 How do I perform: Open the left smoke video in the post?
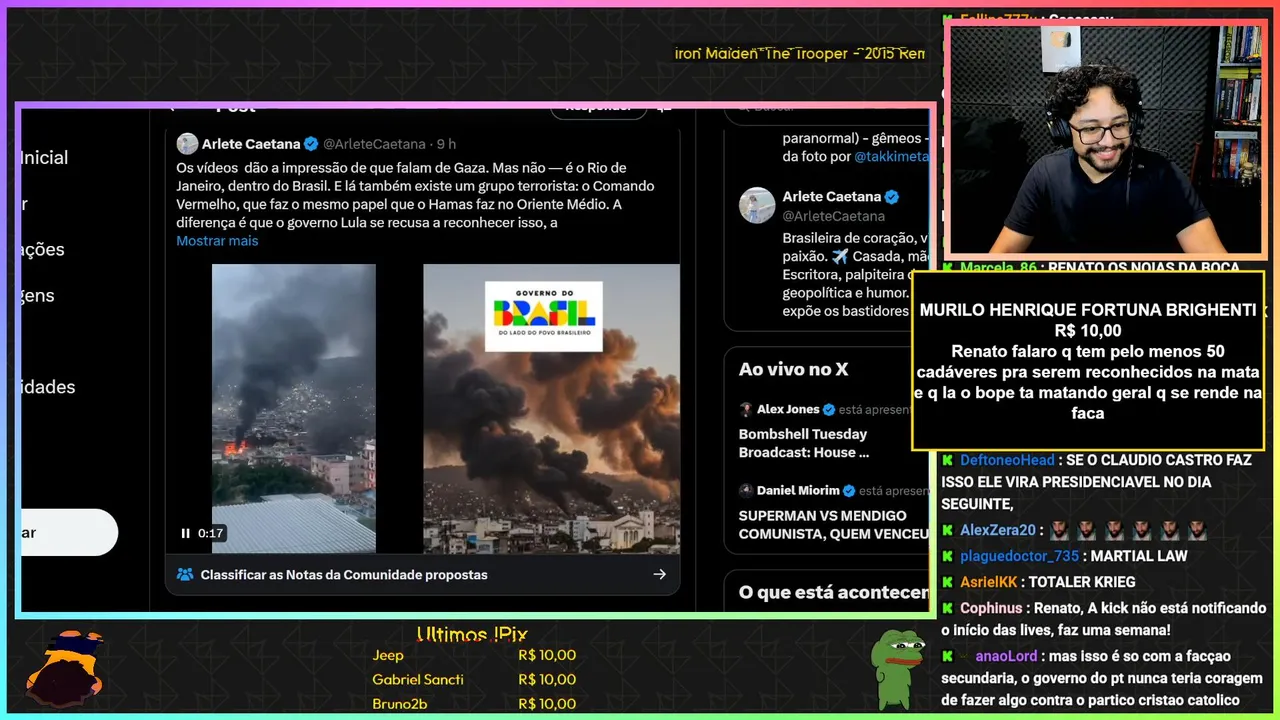coord(294,408)
